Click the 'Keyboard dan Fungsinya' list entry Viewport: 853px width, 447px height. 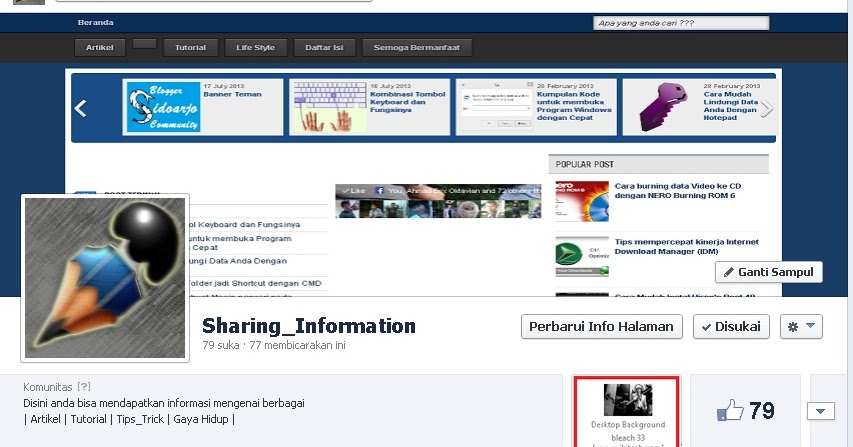(244, 224)
